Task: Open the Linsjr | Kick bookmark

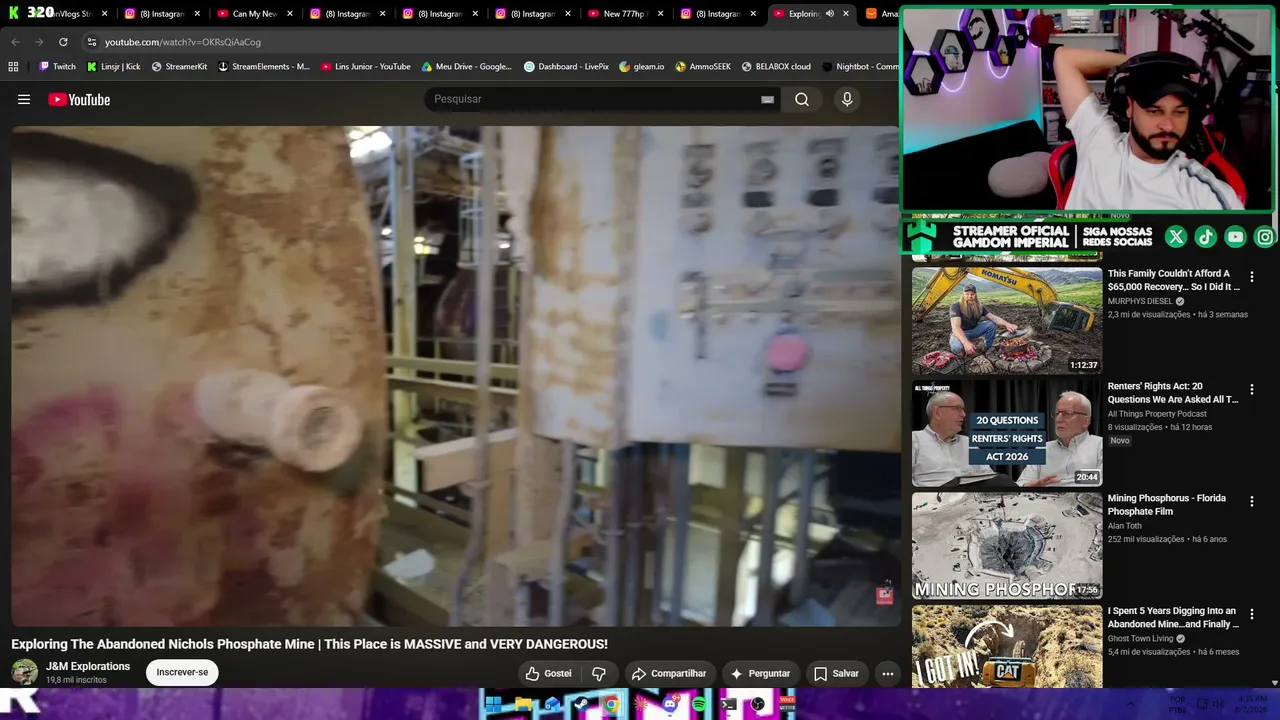Action: pos(113,67)
